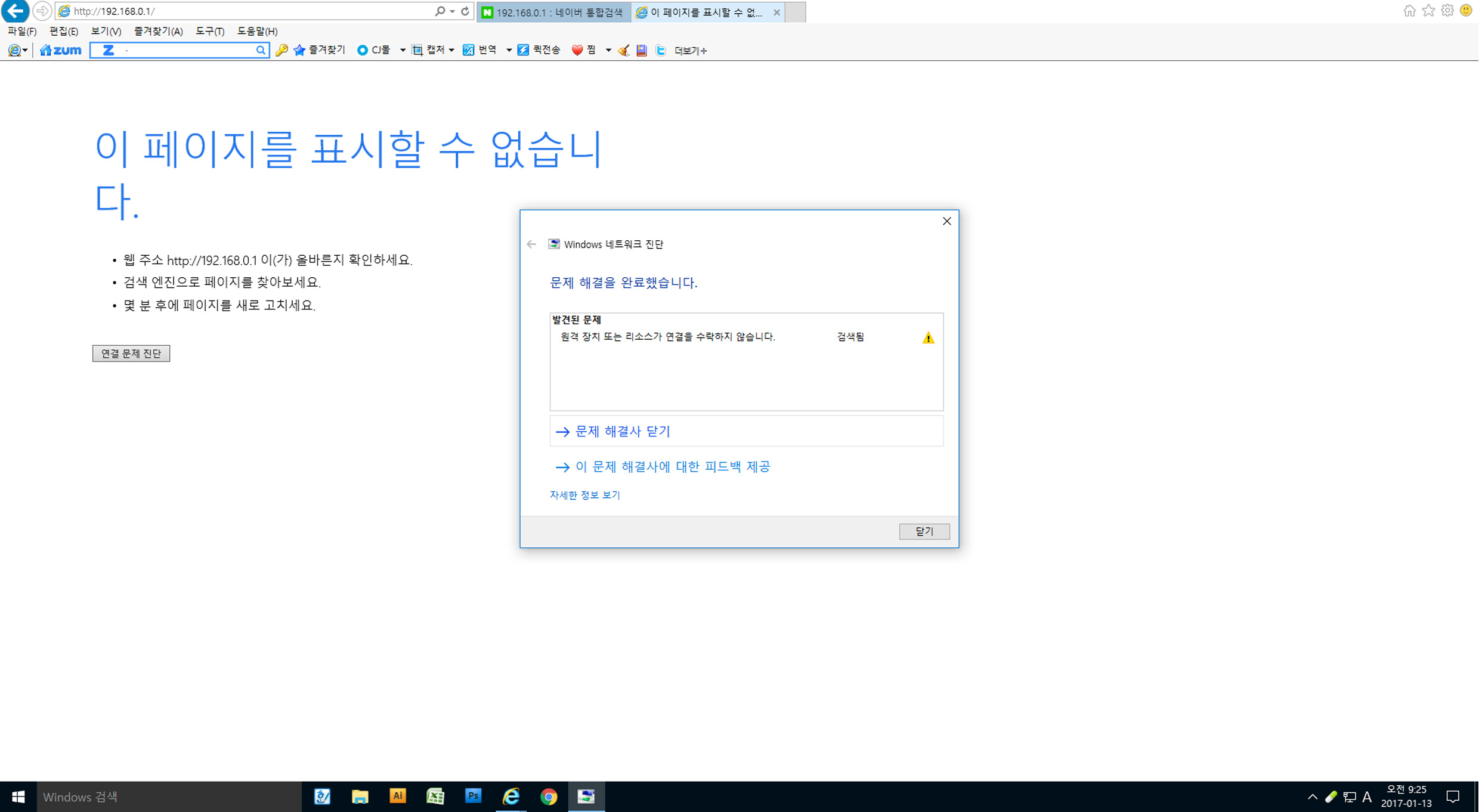Click the browser Forward arrow button
Image resolution: width=1479 pixels, height=812 pixels.
[42, 11]
